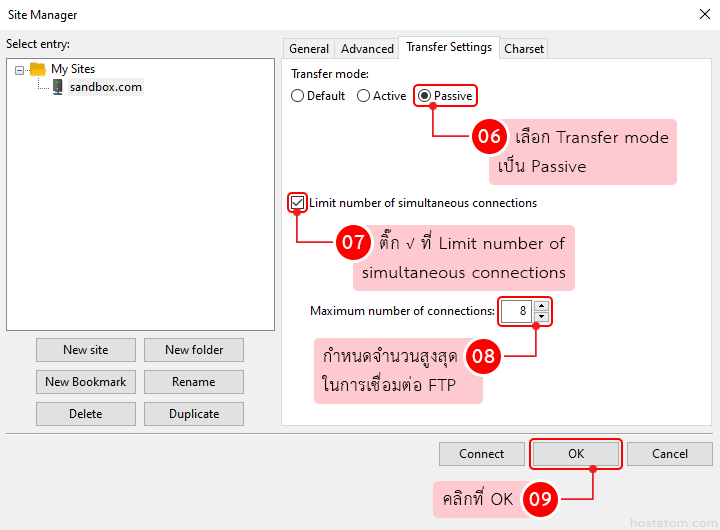Image resolution: width=720 pixels, height=530 pixels.
Task: Click the My Sites folder icon
Action: pyautogui.click(x=38, y=69)
